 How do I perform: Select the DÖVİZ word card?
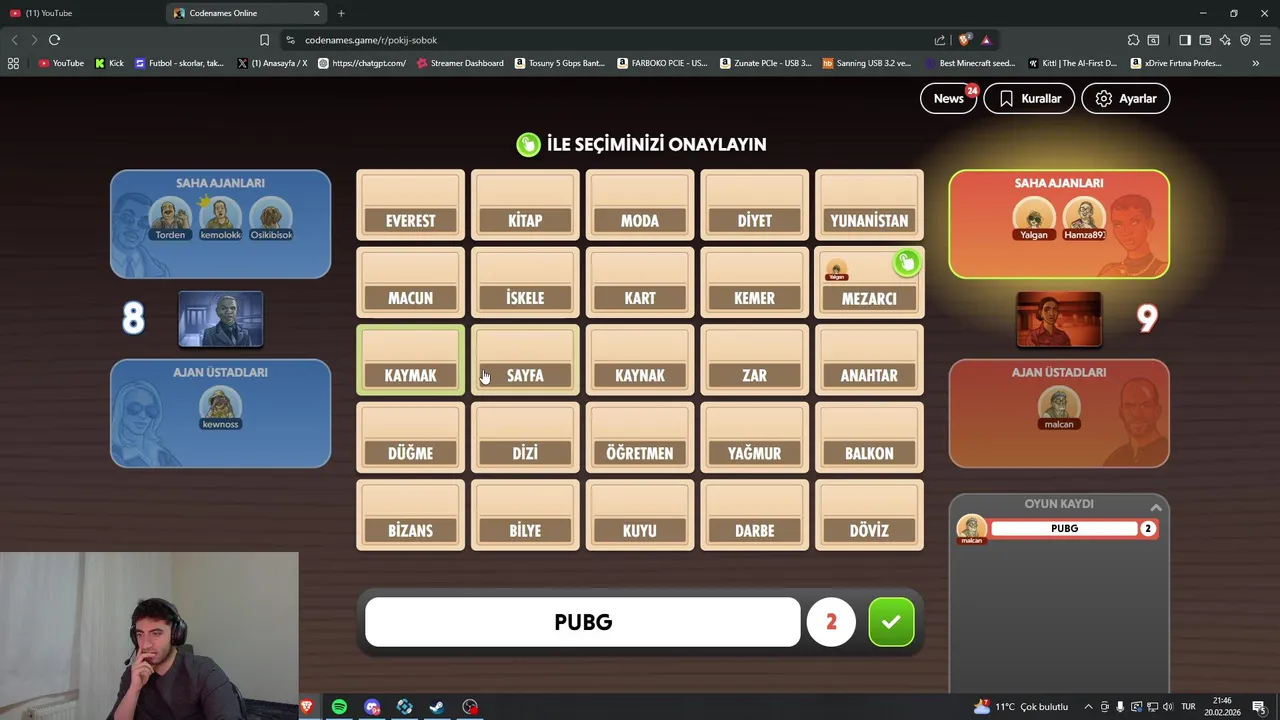[x=869, y=515]
